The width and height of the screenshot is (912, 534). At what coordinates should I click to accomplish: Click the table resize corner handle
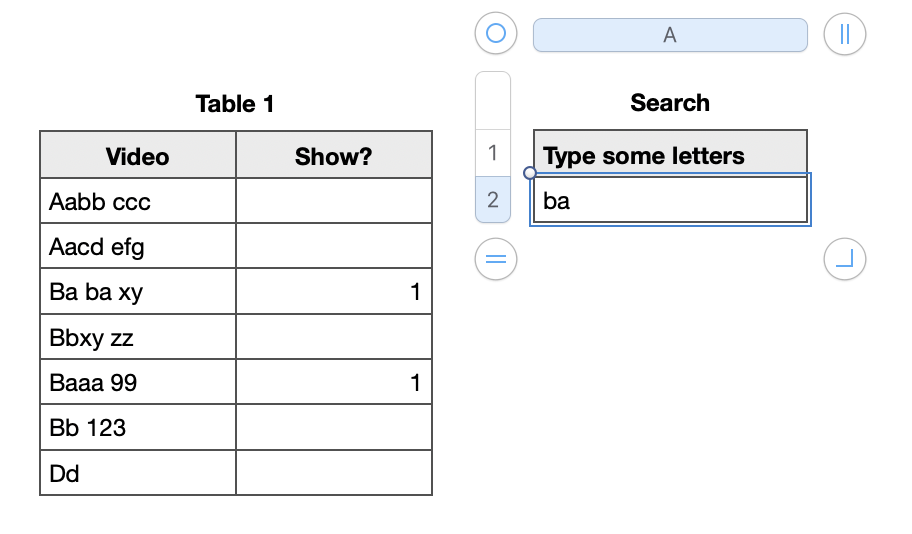(844, 260)
